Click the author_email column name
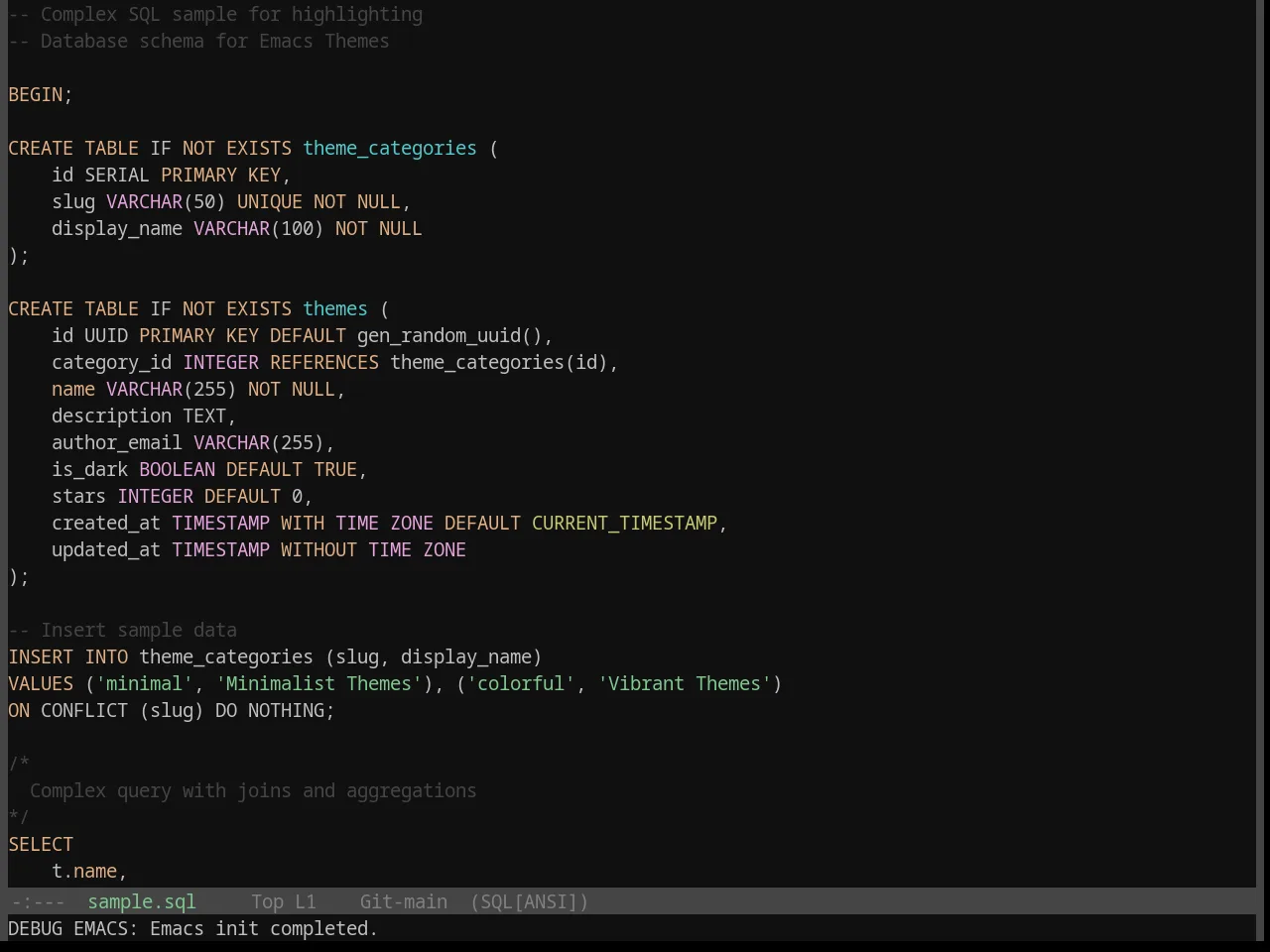Viewport: 1270px width, 952px height. click(117, 442)
